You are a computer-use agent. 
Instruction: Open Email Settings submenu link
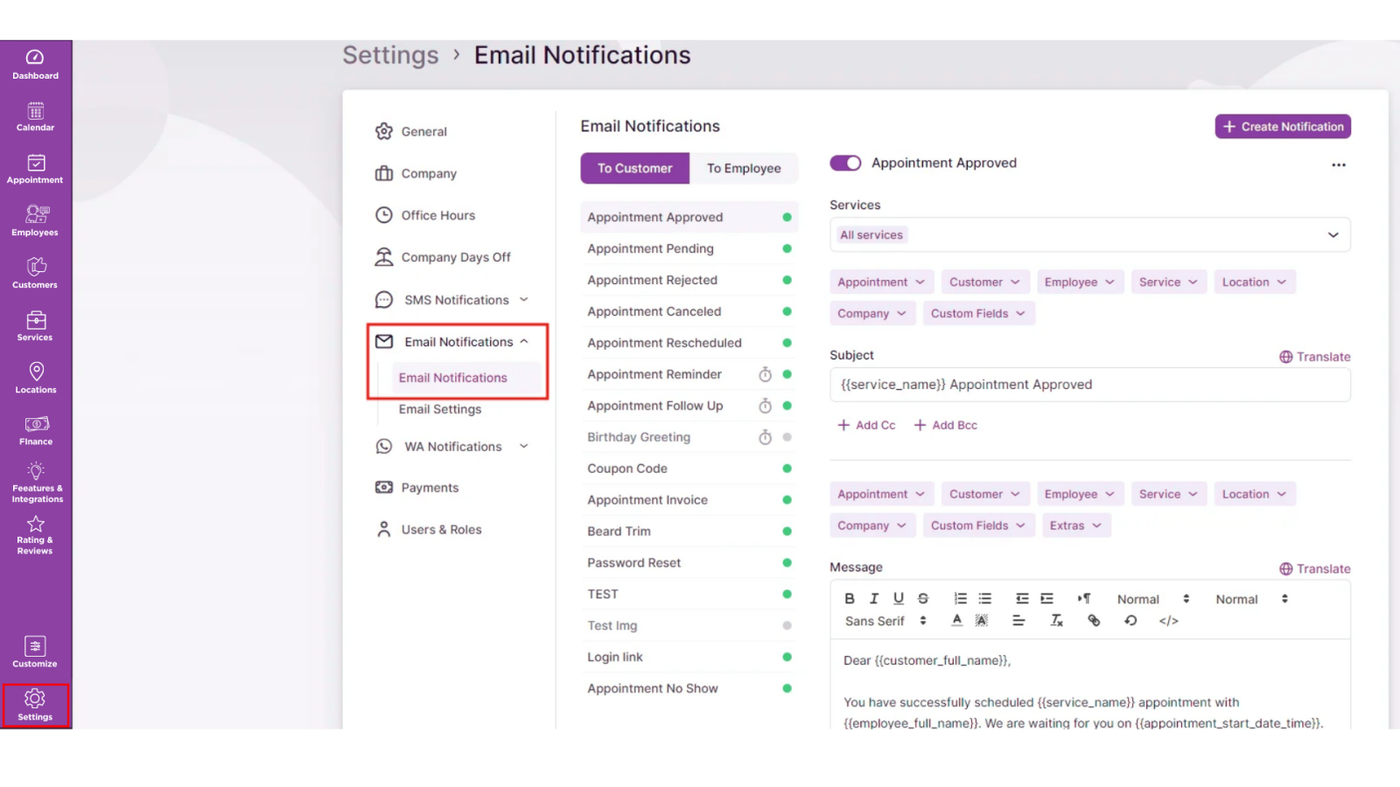pyautogui.click(x=440, y=409)
